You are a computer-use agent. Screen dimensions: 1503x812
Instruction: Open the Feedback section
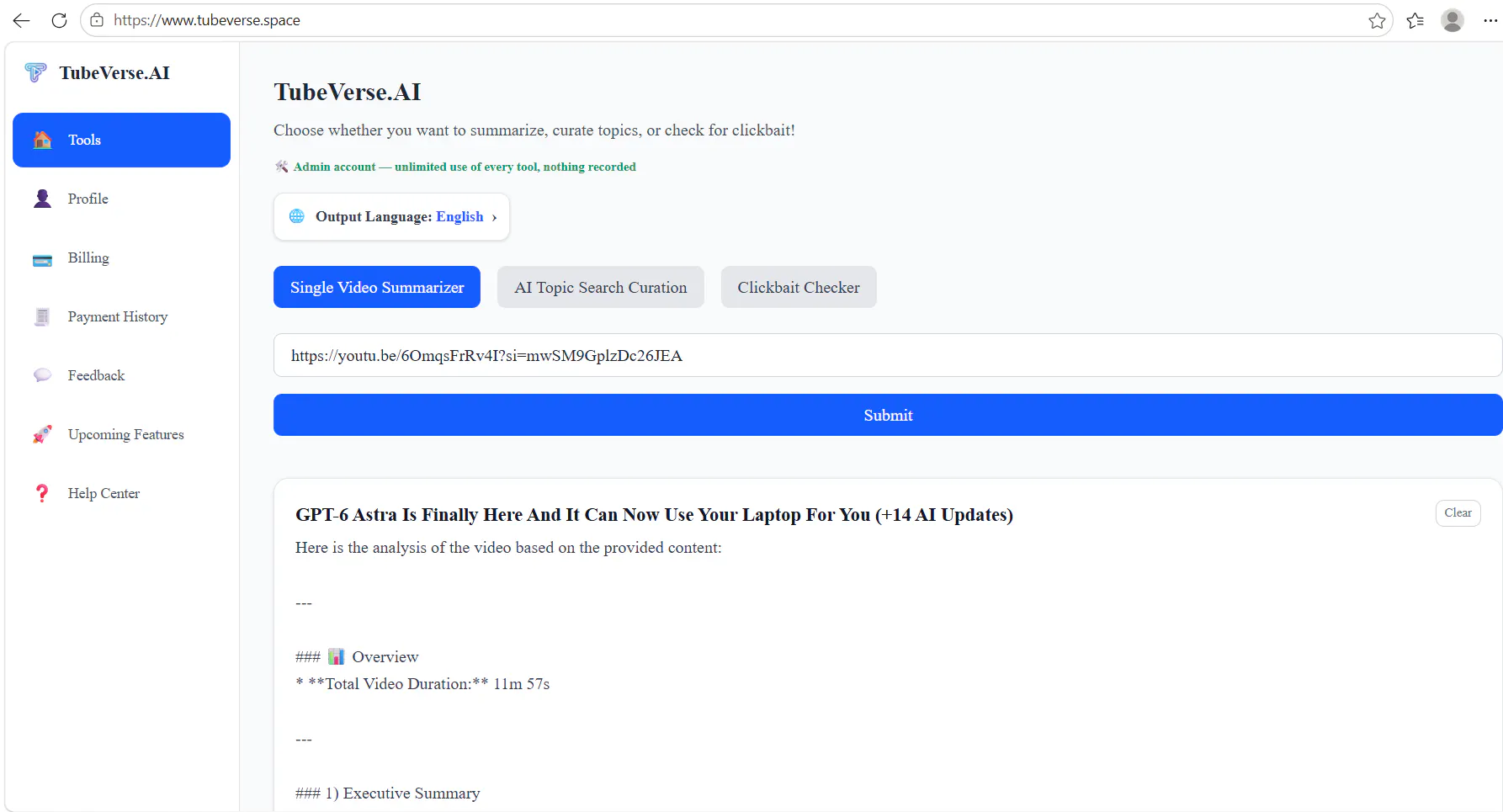pos(121,375)
